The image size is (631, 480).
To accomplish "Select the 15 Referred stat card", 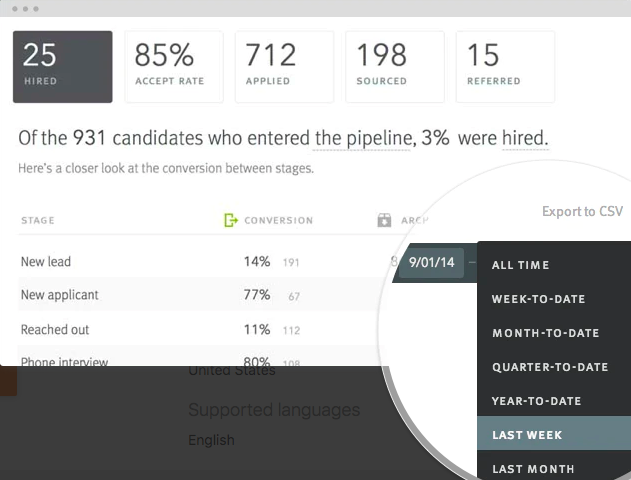I will [505, 67].
